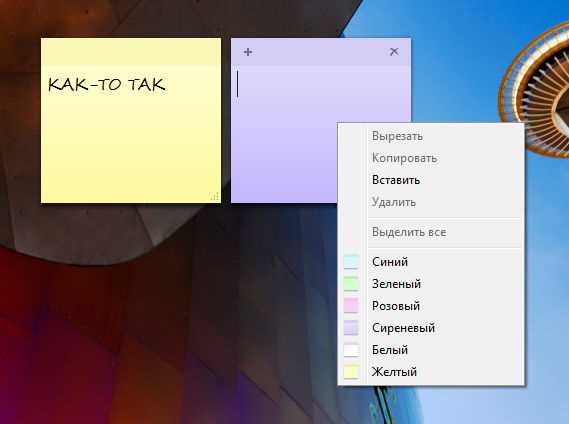
Task: Click the text КАК-ТО ТАК in yellow note
Action: (x=107, y=85)
